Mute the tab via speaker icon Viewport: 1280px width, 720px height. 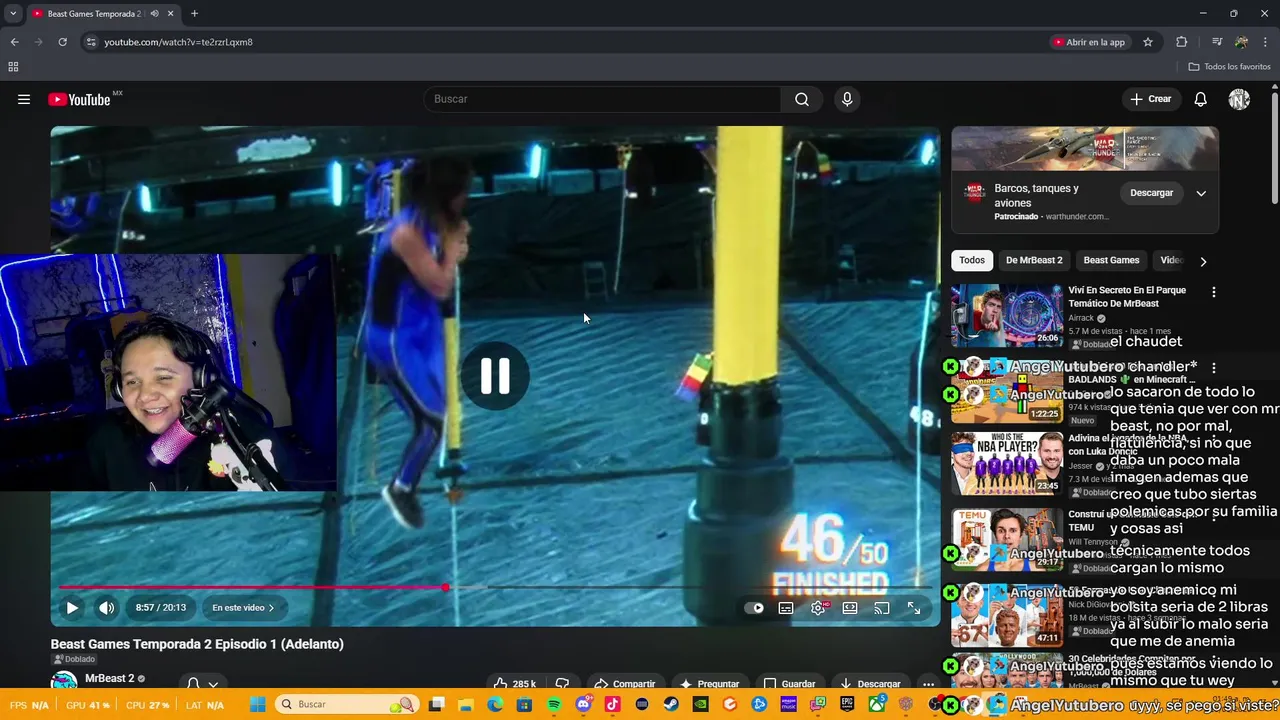coord(154,14)
